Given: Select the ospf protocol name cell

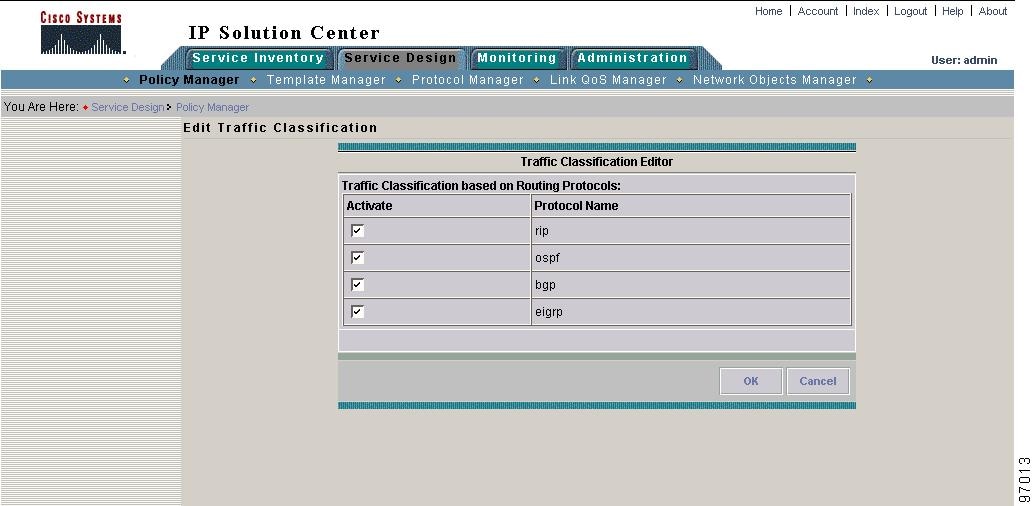Looking at the screenshot, I should (691, 258).
